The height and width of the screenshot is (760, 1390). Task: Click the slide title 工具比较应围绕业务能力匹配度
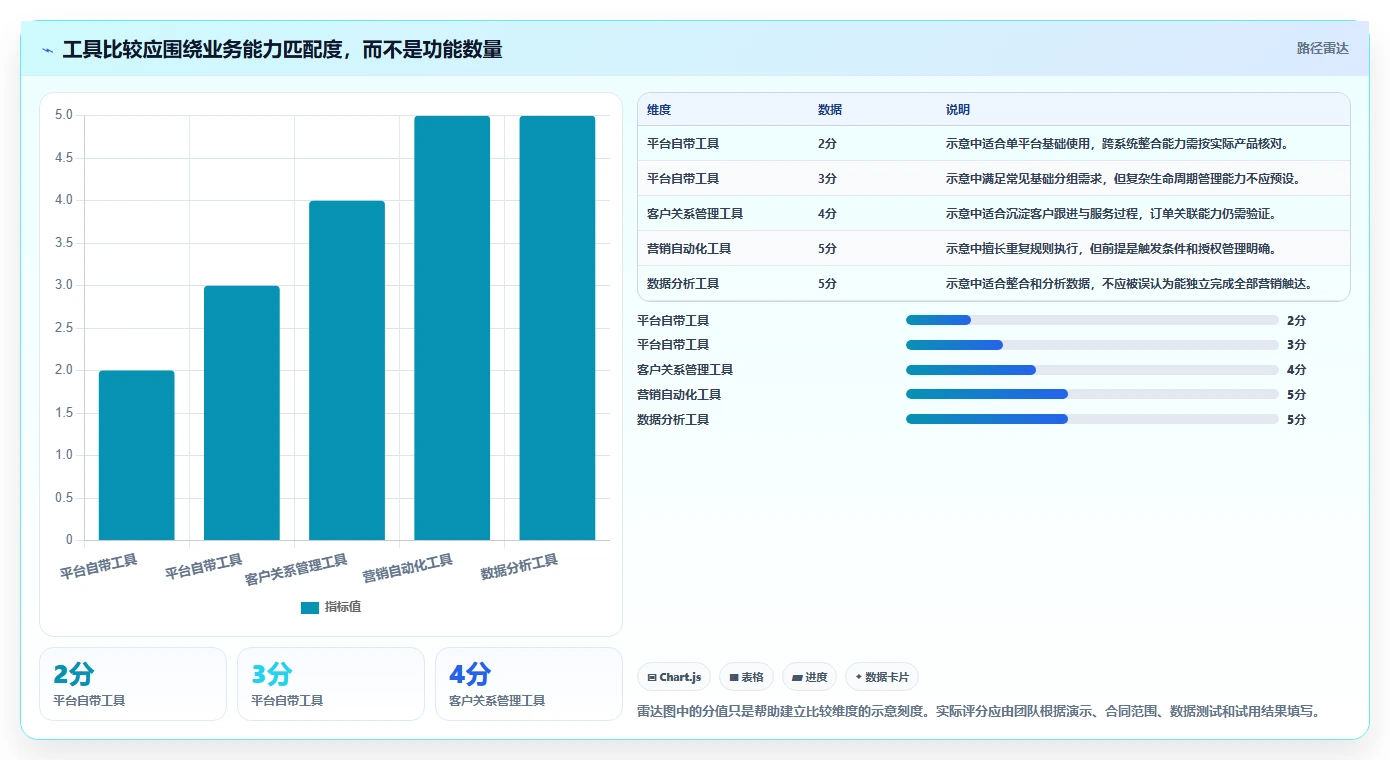282,49
